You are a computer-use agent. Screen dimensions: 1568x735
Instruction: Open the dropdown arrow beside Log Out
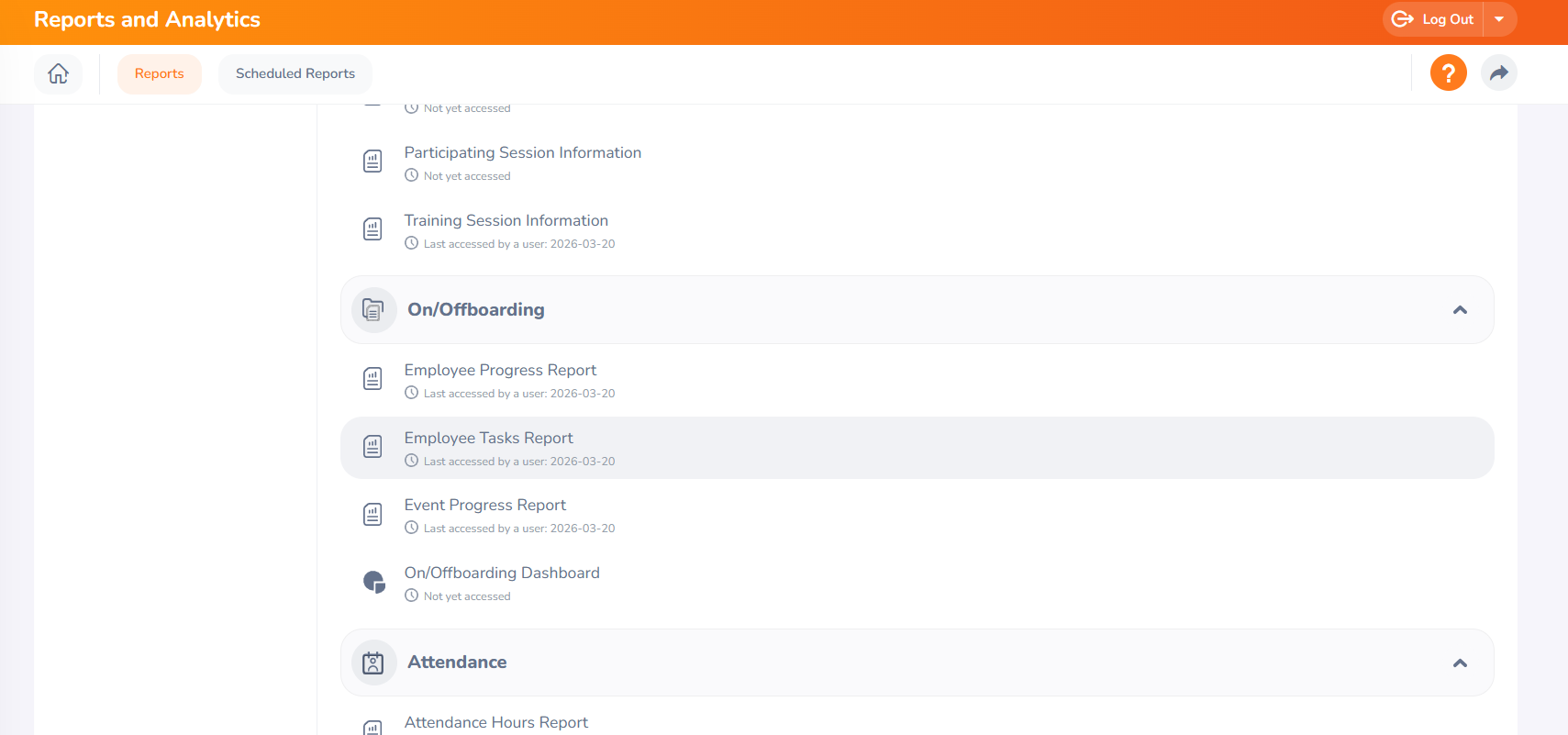(1499, 19)
